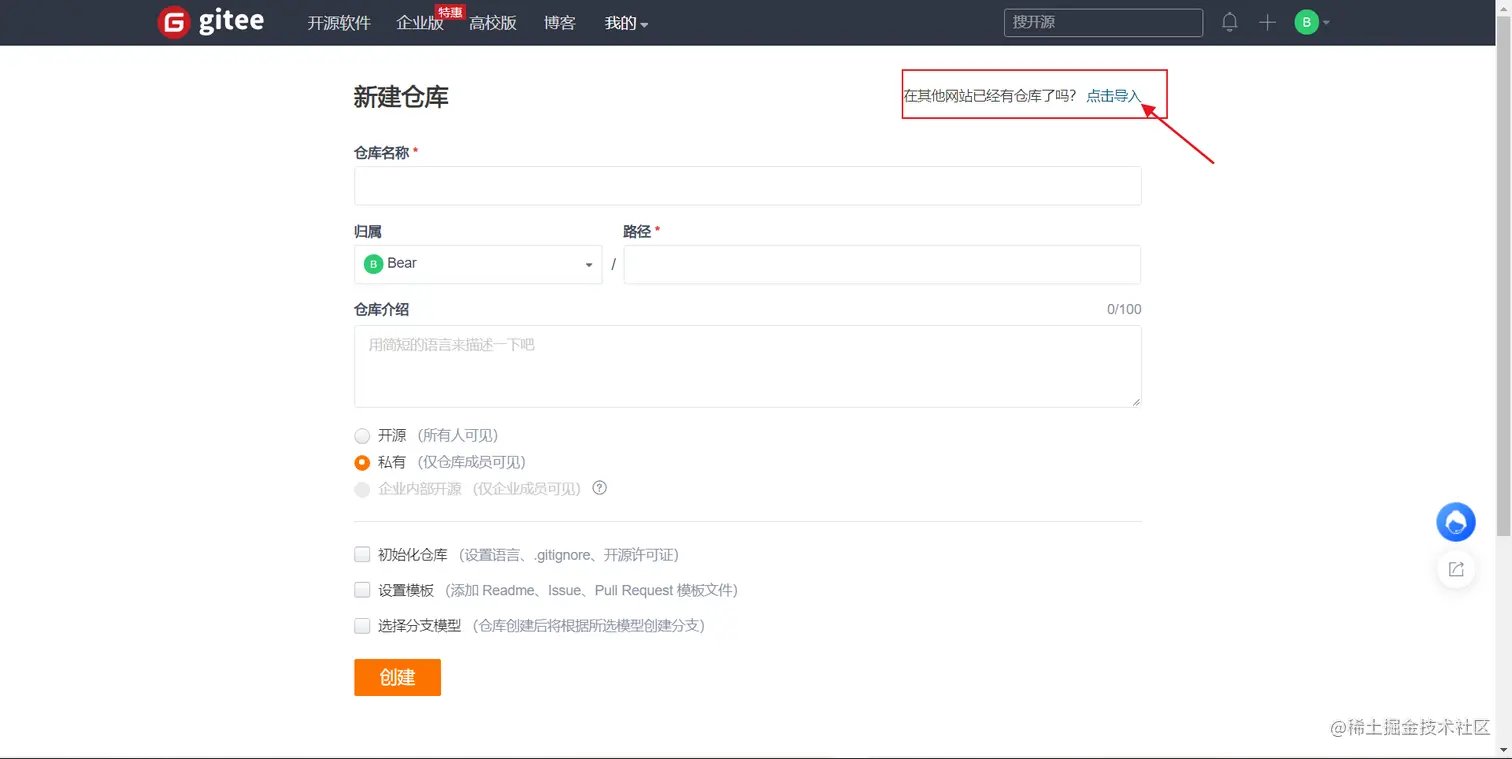This screenshot has height=759, width=1512.
Task: Open 开源软件 in the navigation bar
Action: (x=339, y=23)
